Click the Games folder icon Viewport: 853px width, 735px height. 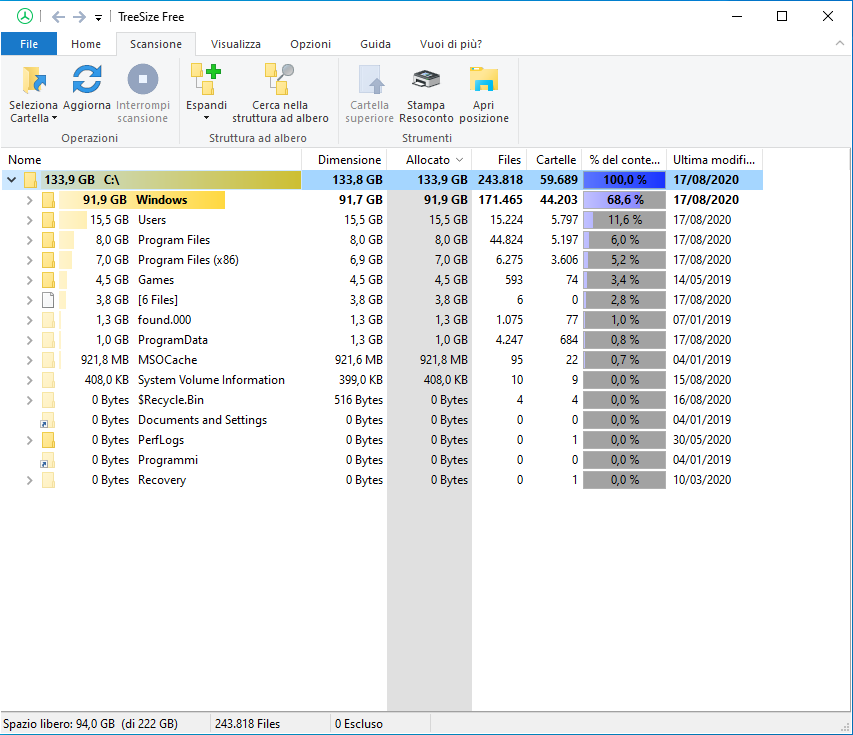tap(48, 280)
